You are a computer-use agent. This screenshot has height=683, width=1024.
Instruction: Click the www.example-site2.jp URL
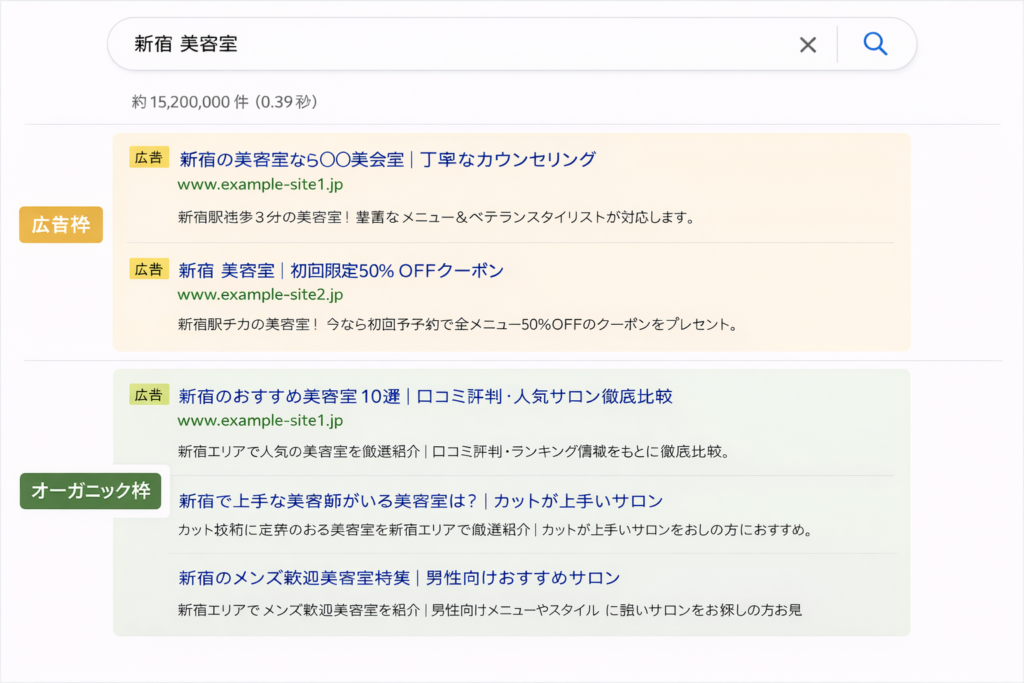[260, 295]
